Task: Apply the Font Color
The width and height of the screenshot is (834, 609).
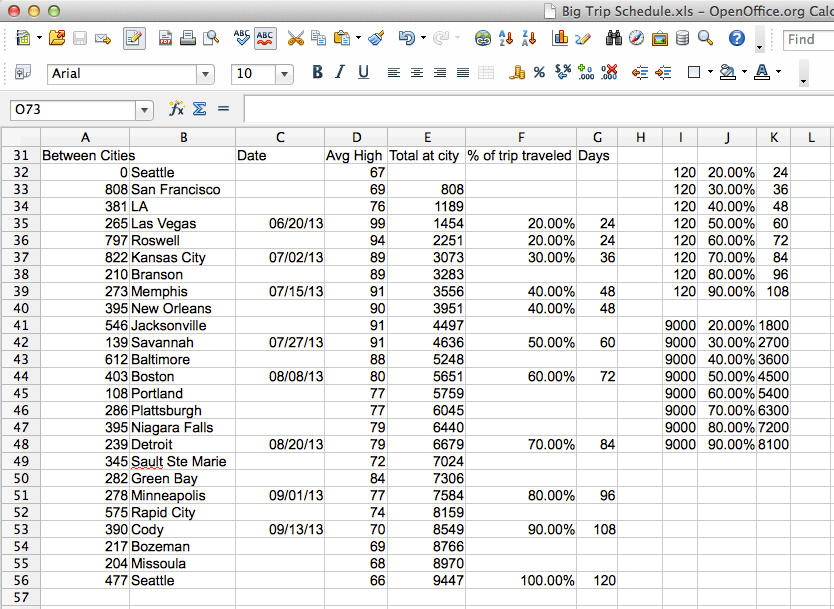Action: tap(762, 72)
